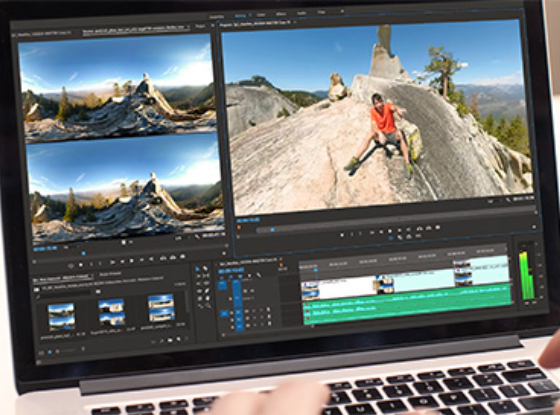
Task: Select the Zoom magnifier tool in Tools panel
Action: tap(208, 306)
